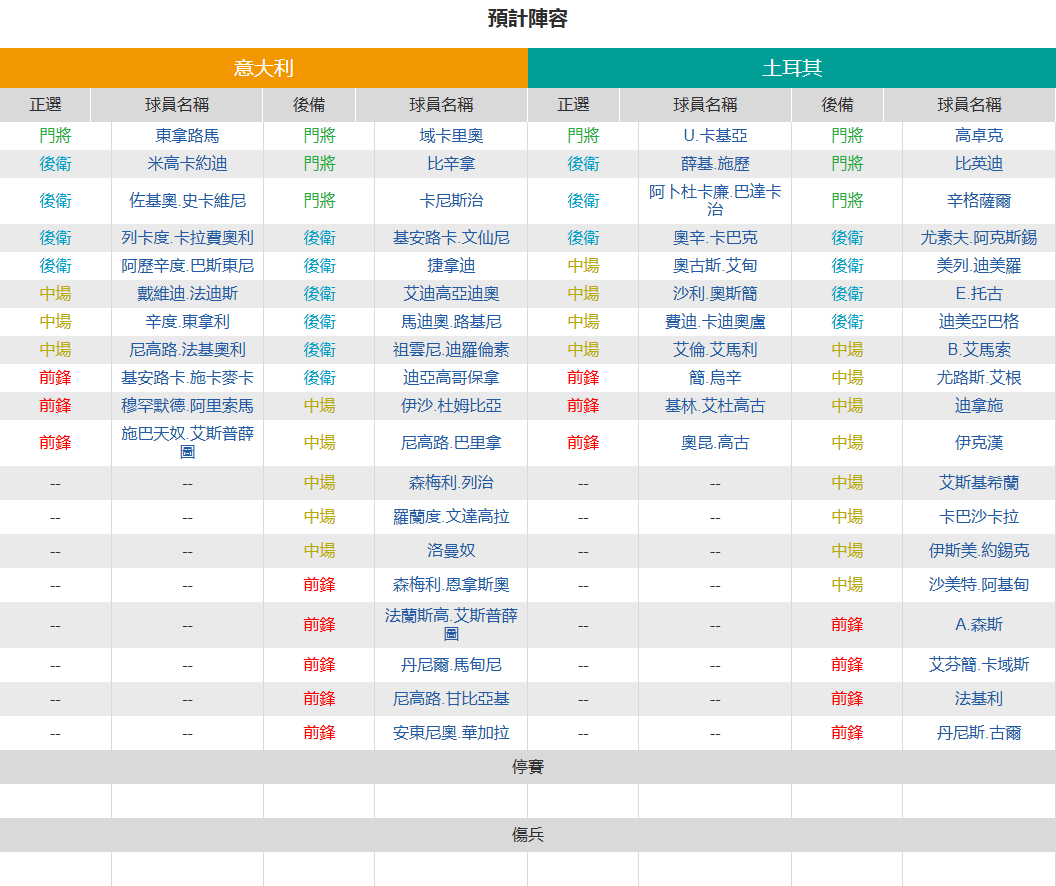
Task: Open the 停賽 section header
Action: [x=528, y=767]
